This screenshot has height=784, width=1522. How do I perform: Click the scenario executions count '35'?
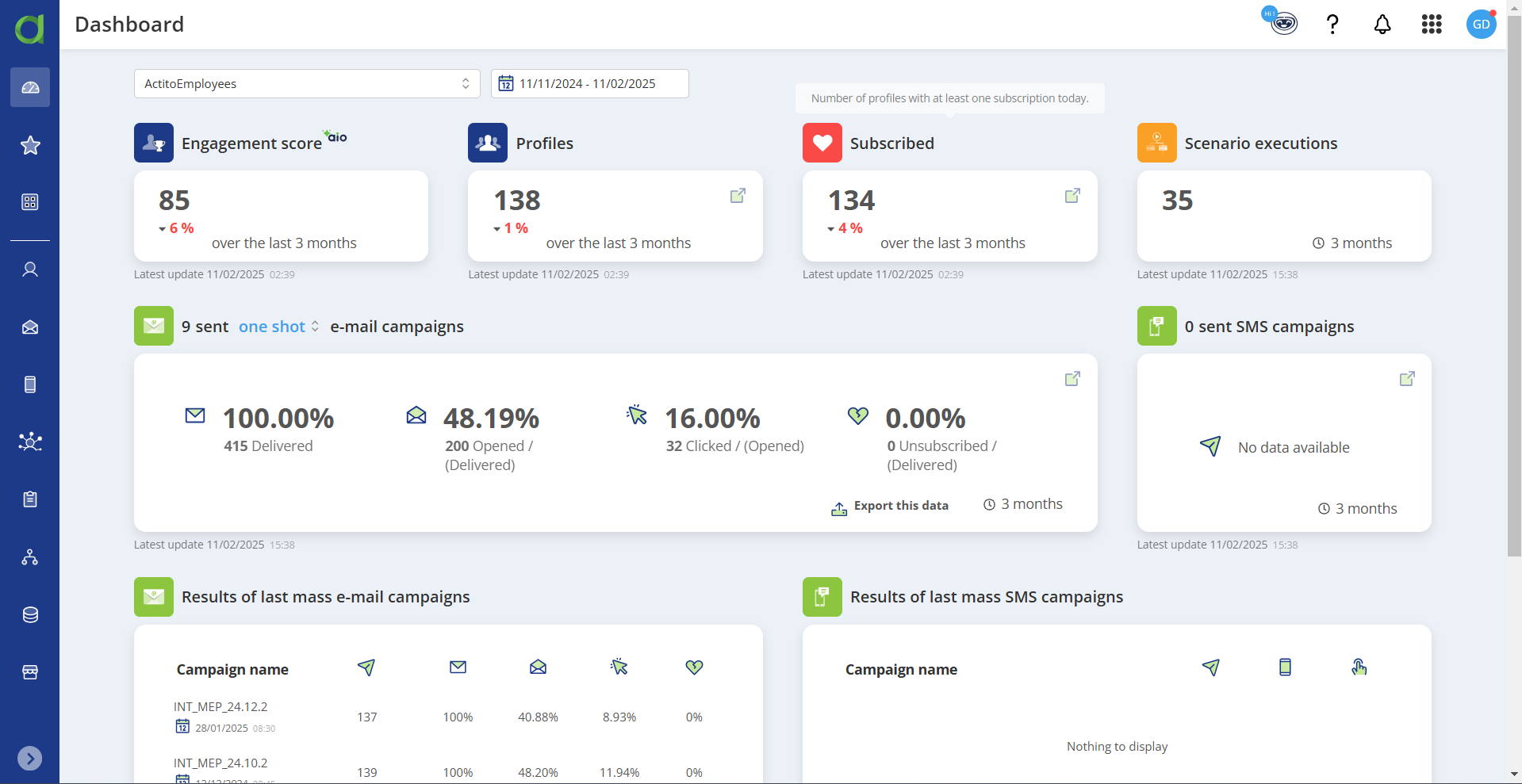[x=1178, y=201]
